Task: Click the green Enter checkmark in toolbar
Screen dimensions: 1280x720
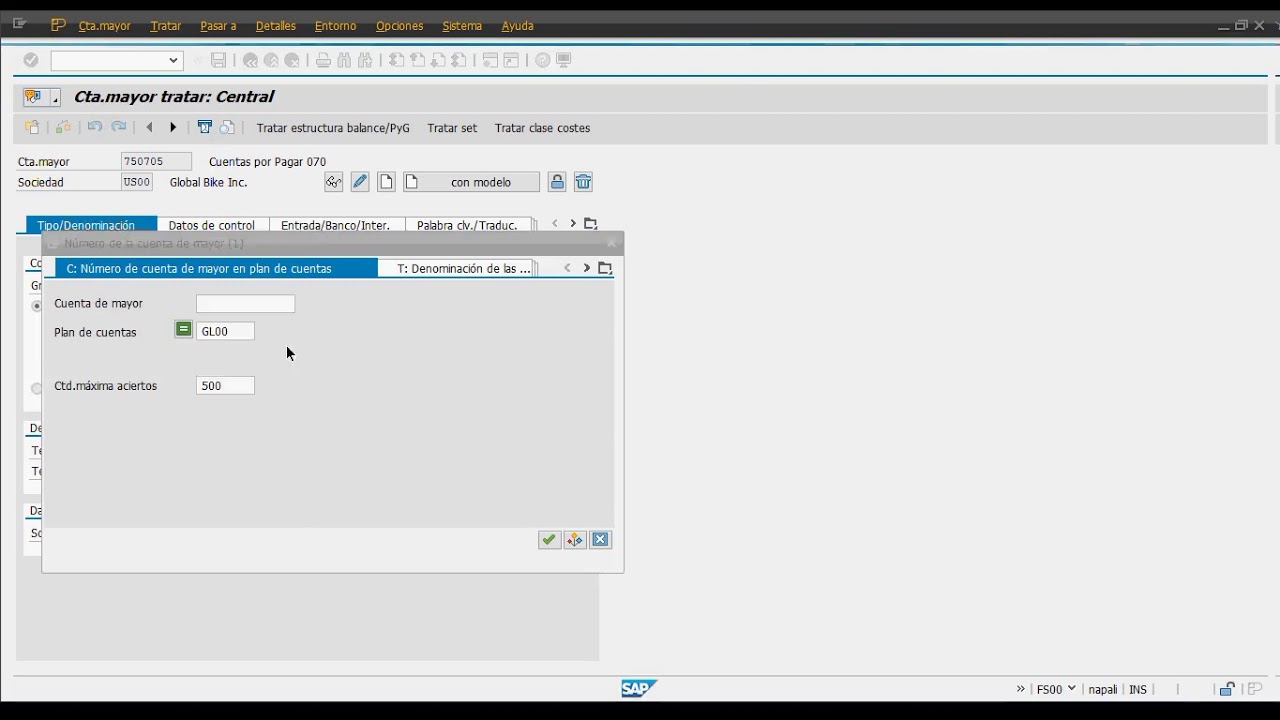Action: 31,60
